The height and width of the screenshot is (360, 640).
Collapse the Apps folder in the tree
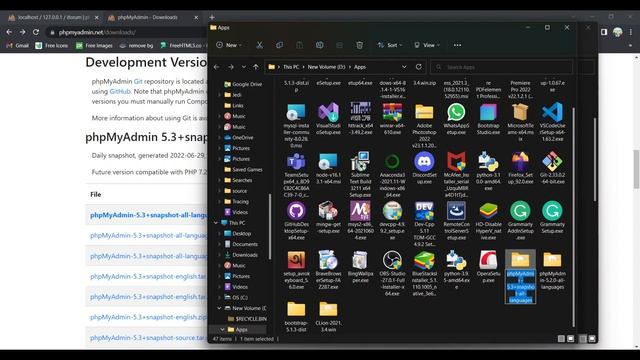click(222, 329)
